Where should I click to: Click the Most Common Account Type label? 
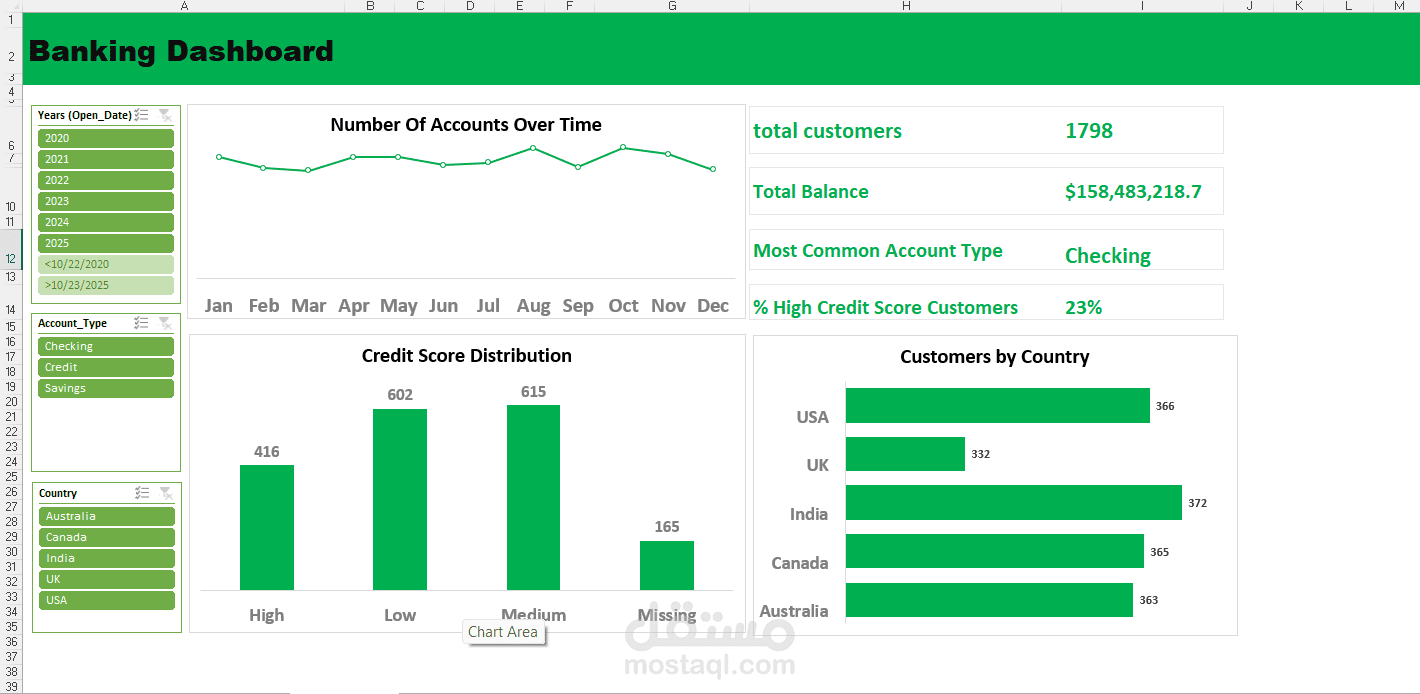pos(878,251)
